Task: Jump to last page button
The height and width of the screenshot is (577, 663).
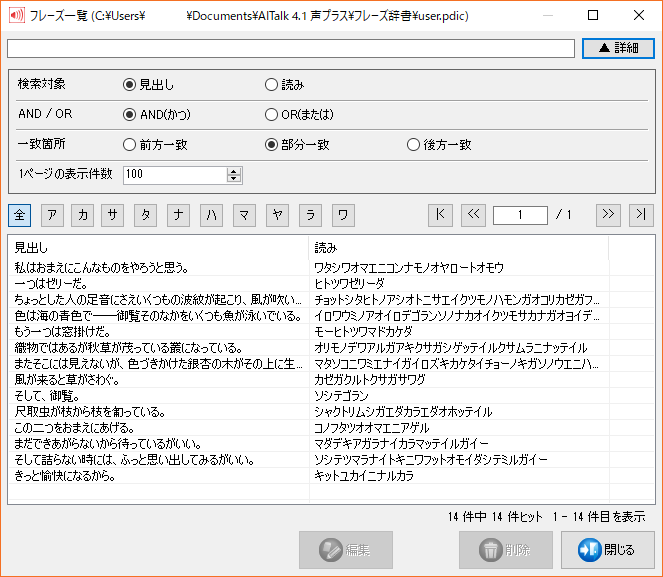Action: (641, 215)
